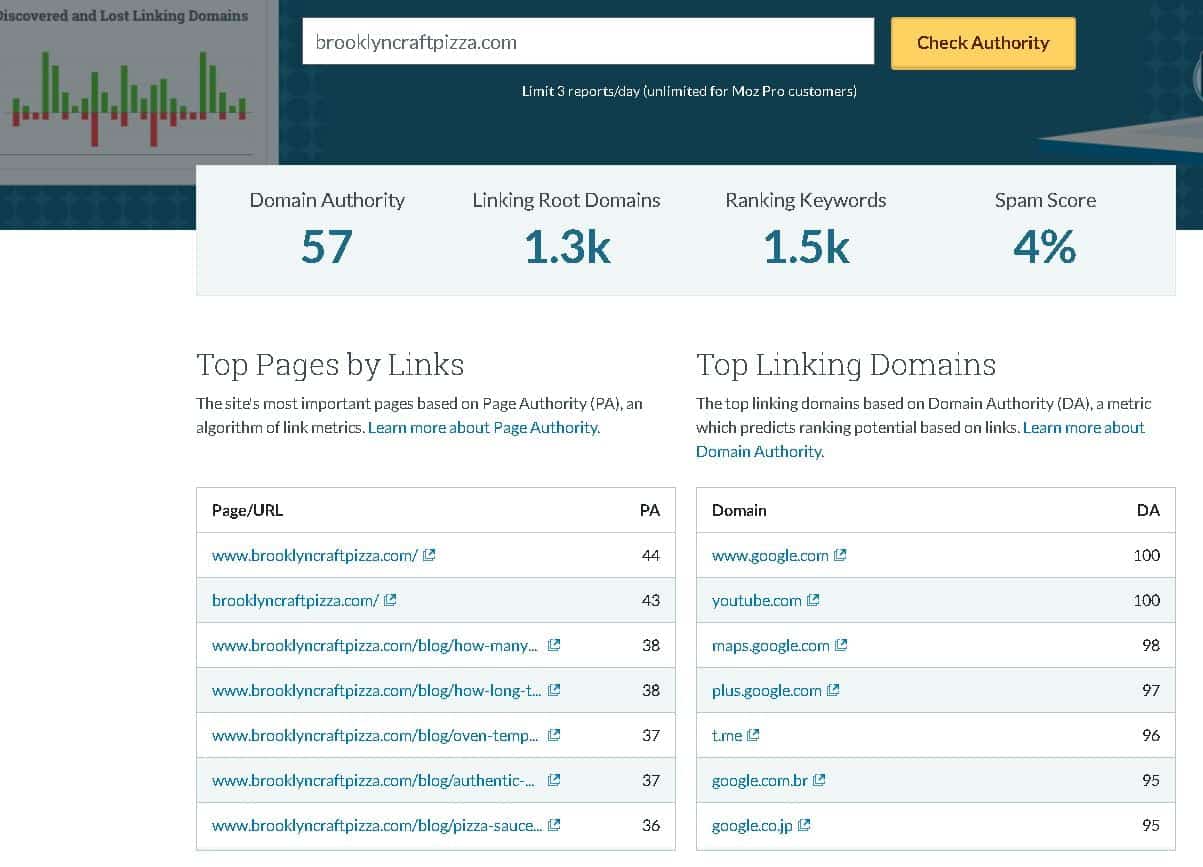Screen dimensions: 1203x867
Task: Click the Check Authority button
Action: pos(983,43)
